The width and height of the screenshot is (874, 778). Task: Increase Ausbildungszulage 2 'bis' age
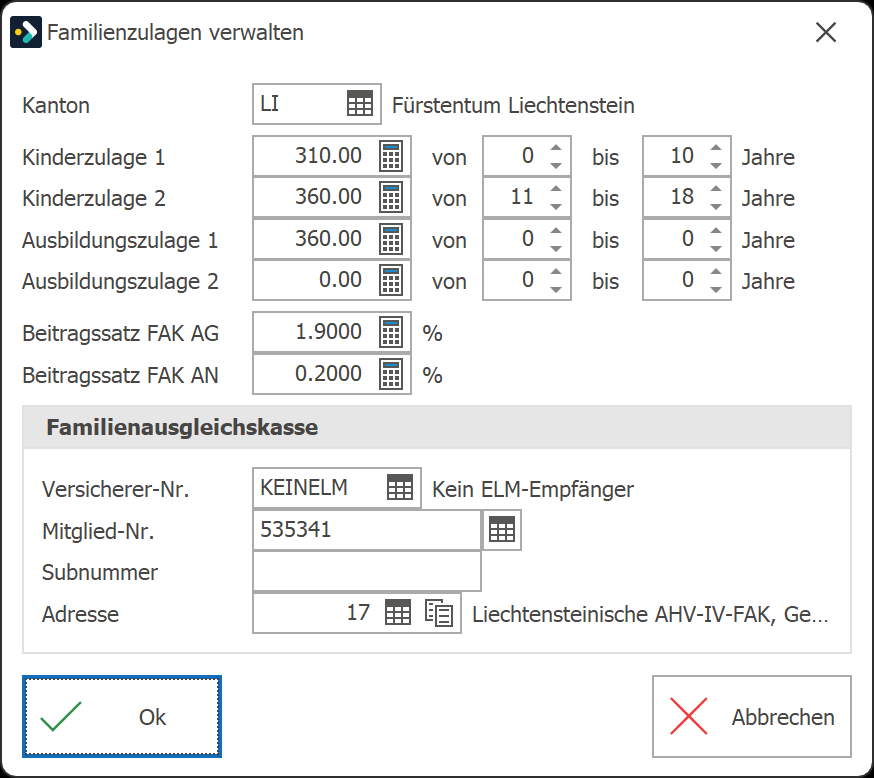[716, 272]
